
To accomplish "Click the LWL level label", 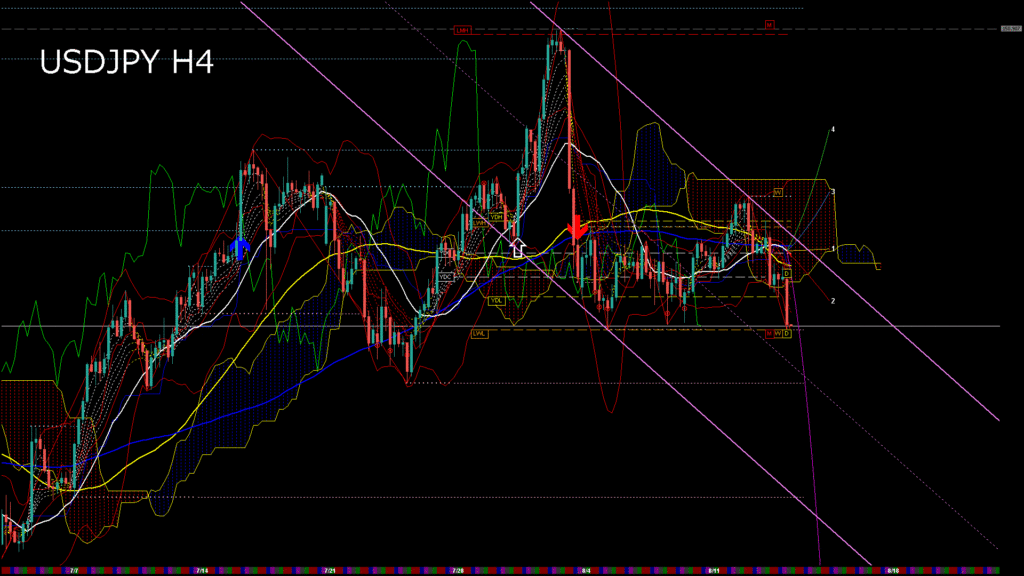I will (479, 334).
